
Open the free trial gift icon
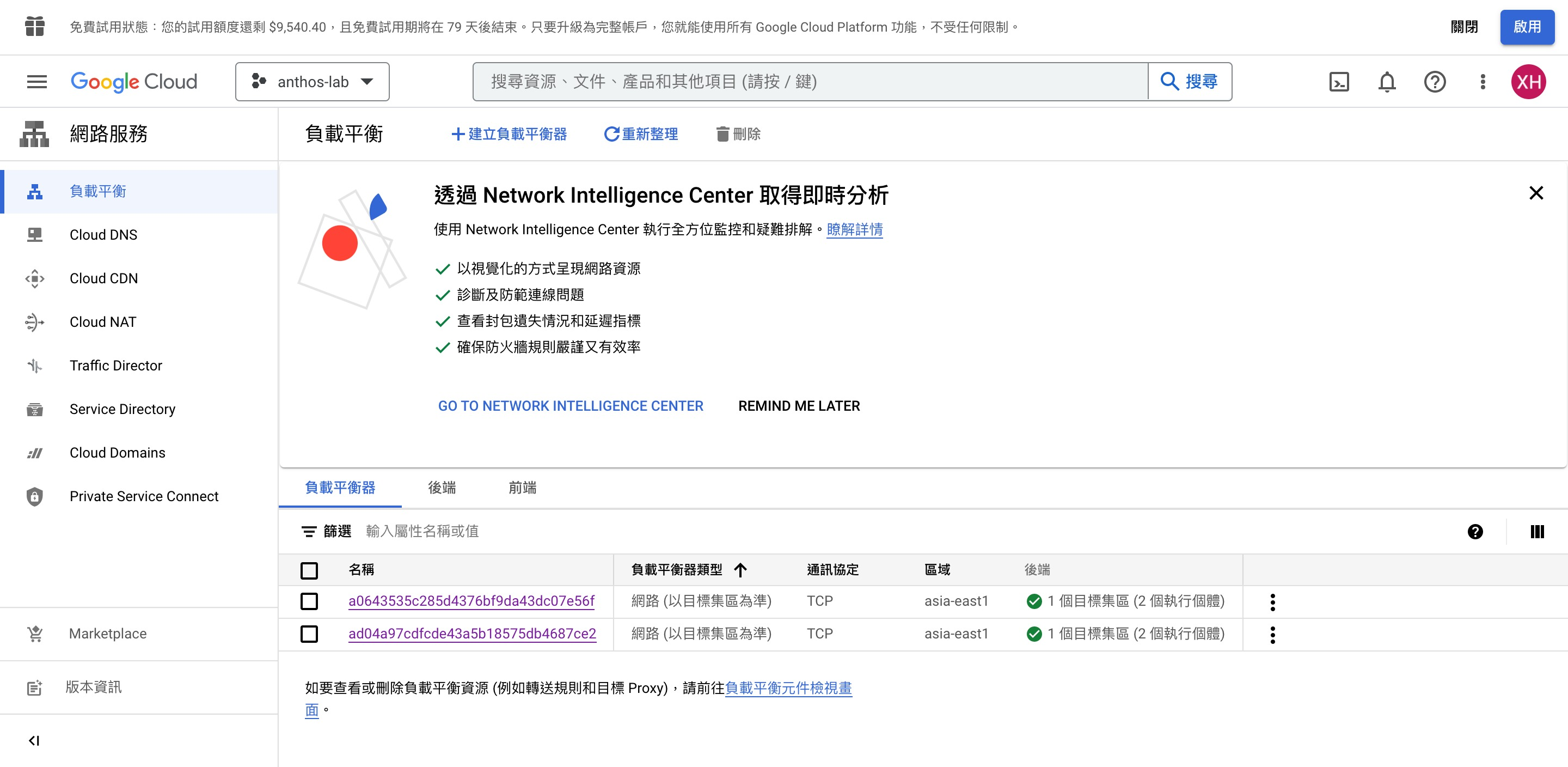click(35, 27)
